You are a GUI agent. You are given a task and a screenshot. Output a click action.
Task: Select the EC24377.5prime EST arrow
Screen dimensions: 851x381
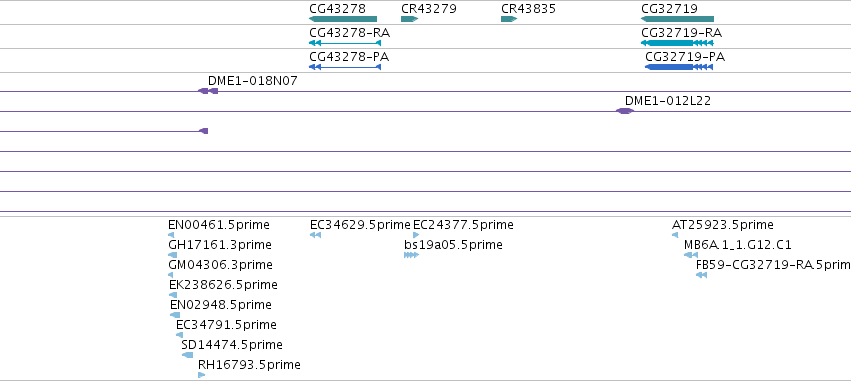(416, 235)
